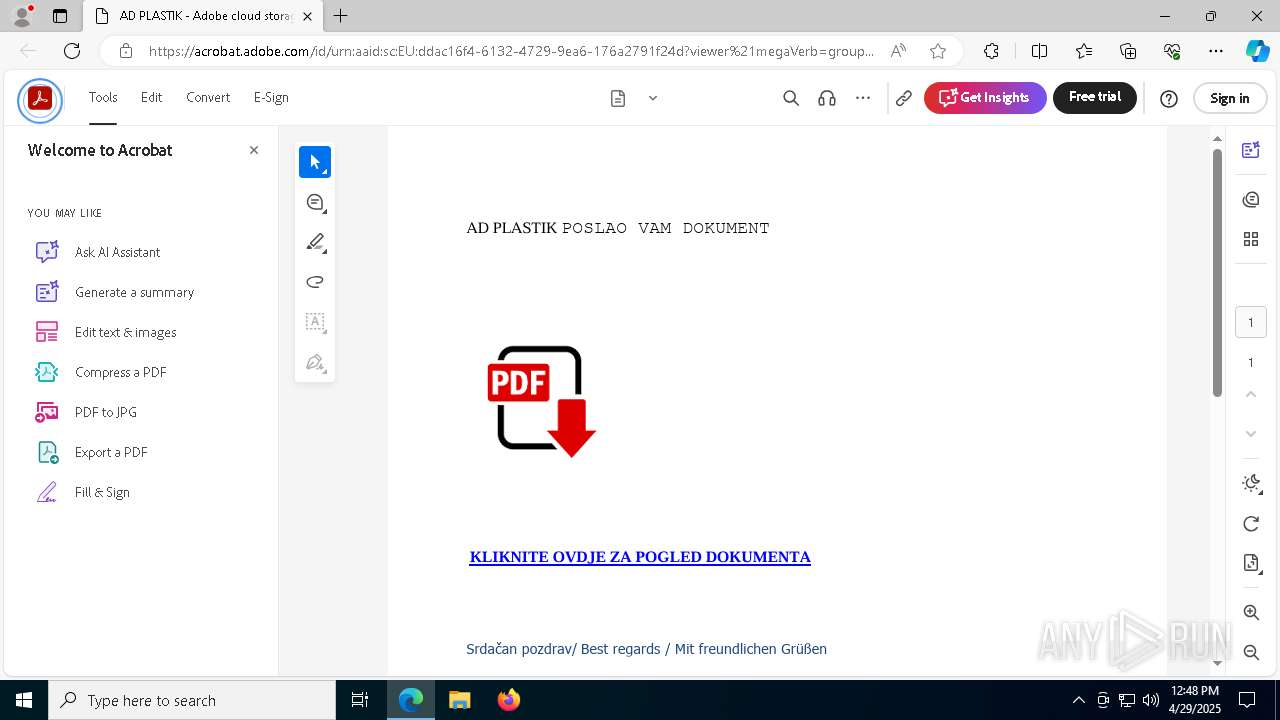
Task: Click the taskbar search box
Action: click(192, 700)
